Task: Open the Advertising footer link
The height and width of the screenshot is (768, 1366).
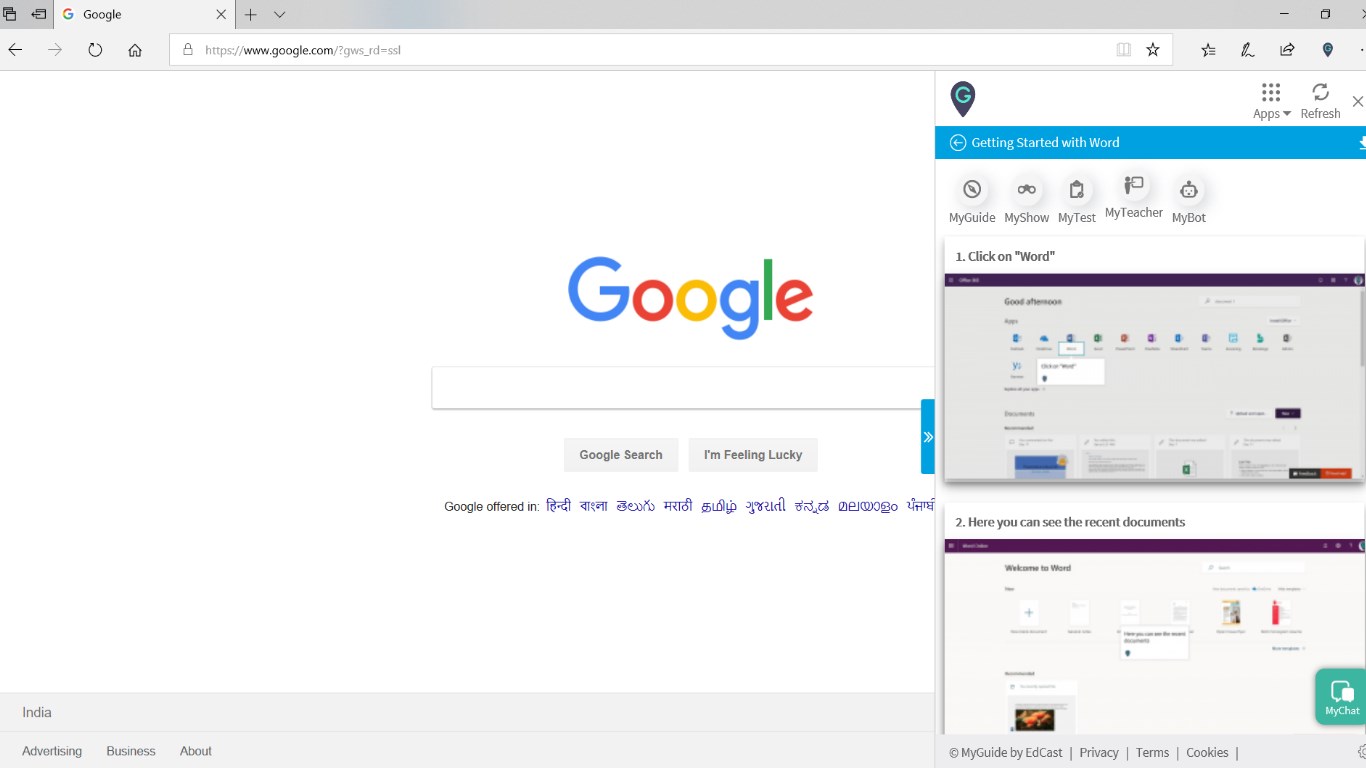Action: (x=52, y=751)
